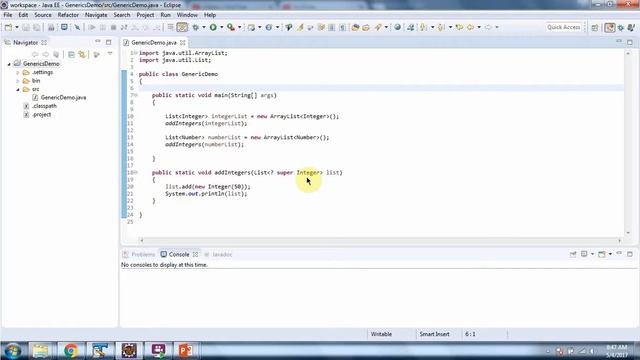Select the .project file
Image resolution: width=640 pixels, height=360 pixels.
pyautogui.click(x=42, y=115)
